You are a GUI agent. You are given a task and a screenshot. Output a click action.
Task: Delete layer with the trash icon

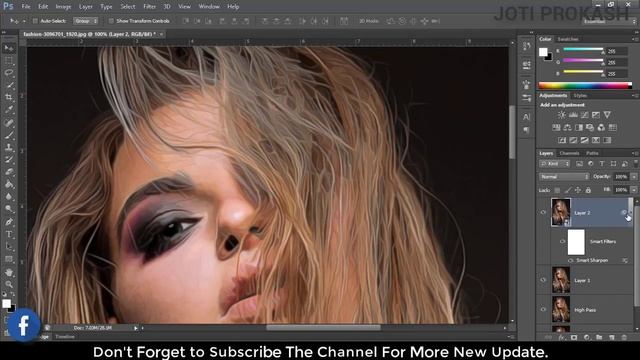click(624, 338)
